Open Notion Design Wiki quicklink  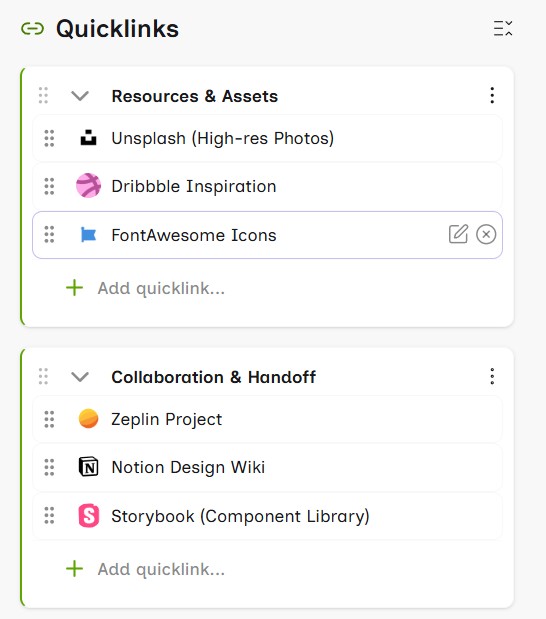pyautogui.click(x=188, y=467)
